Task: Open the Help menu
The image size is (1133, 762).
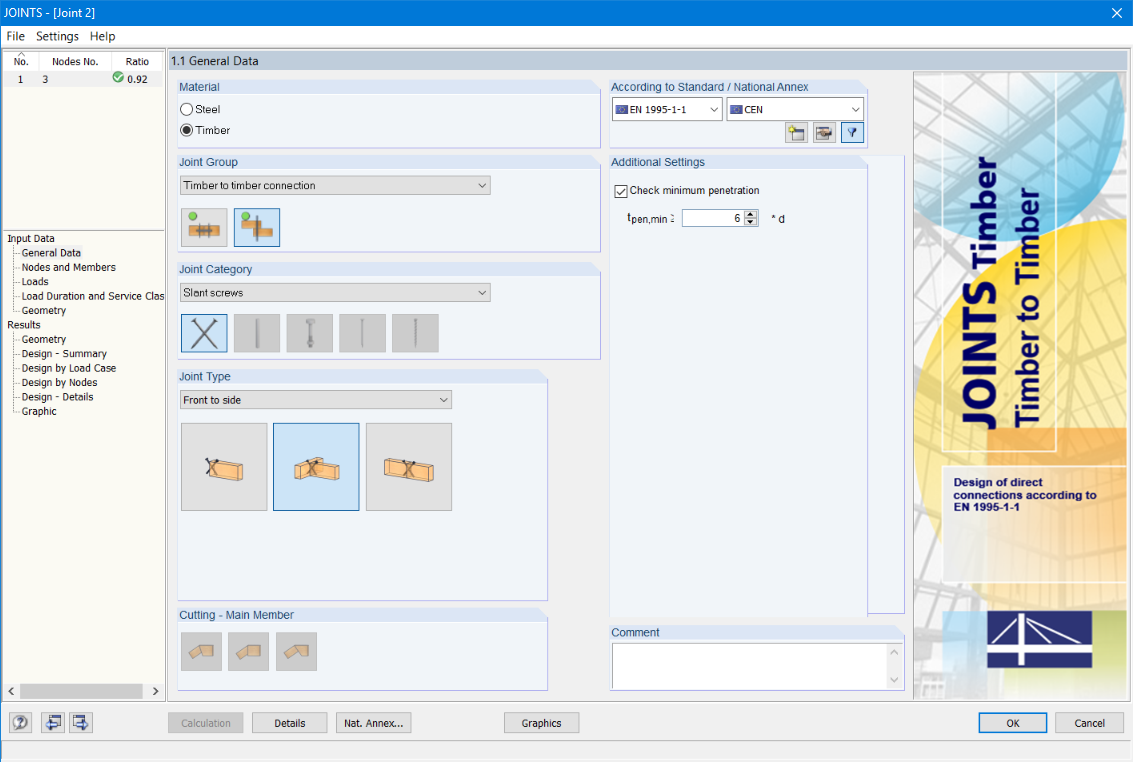Action: (102, 36)
